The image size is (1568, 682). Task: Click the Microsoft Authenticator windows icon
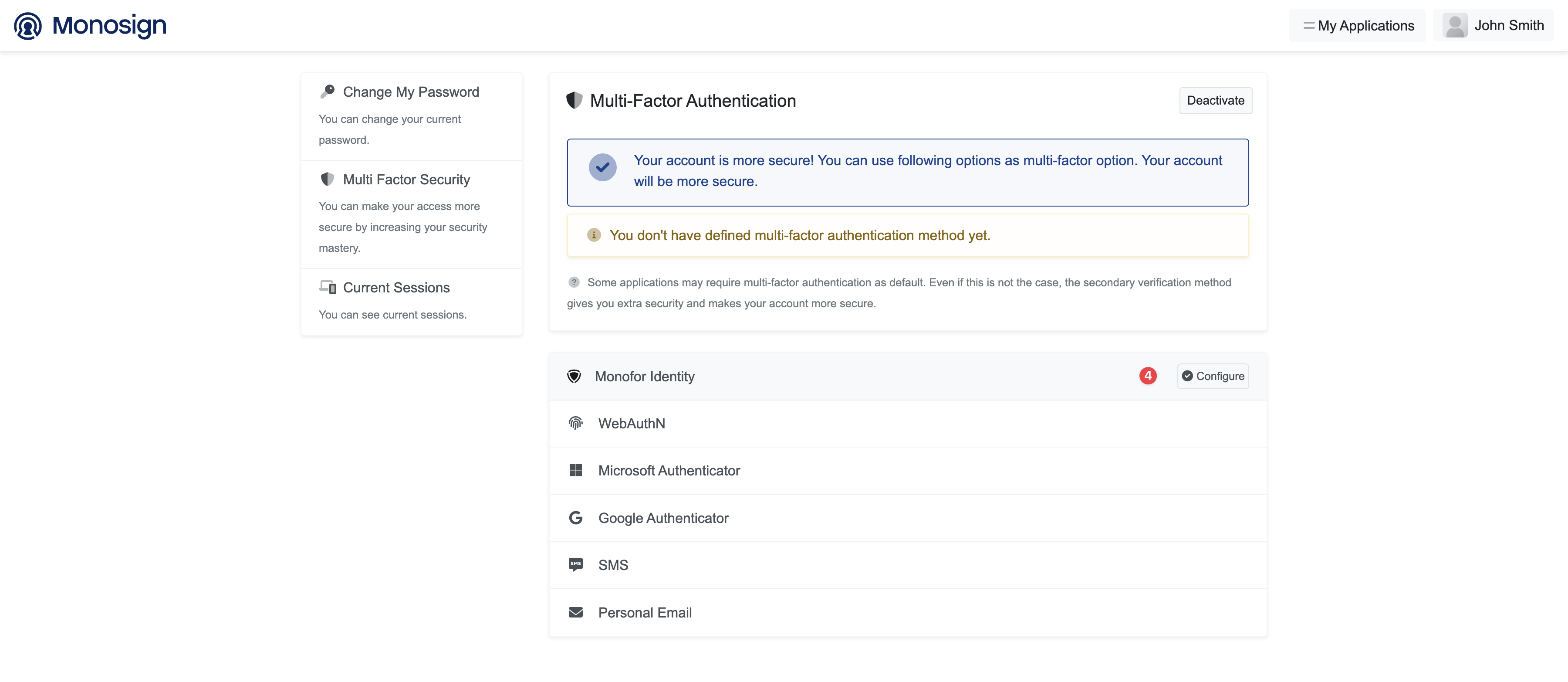[x=575, y=470]
